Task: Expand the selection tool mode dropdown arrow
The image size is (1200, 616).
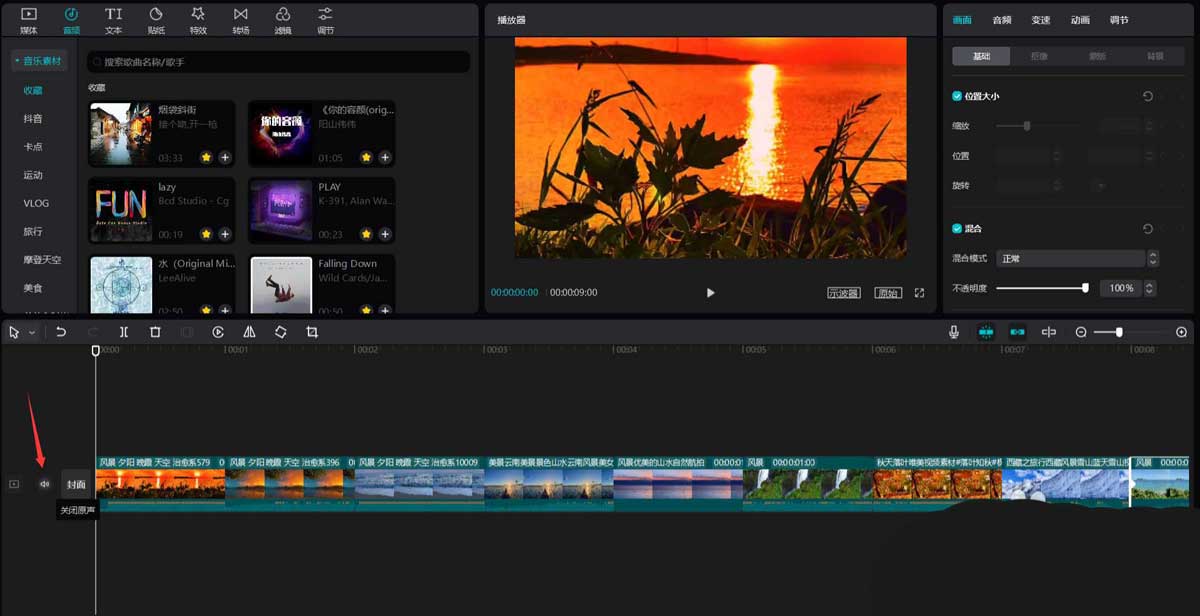Action: (32, 332)
